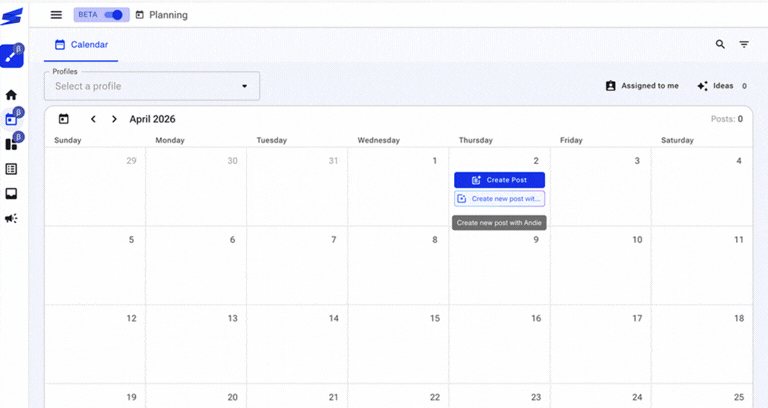The image size is (768, 408).
Task: Select the April 15 calendar cell
Action: pos(398,343)
